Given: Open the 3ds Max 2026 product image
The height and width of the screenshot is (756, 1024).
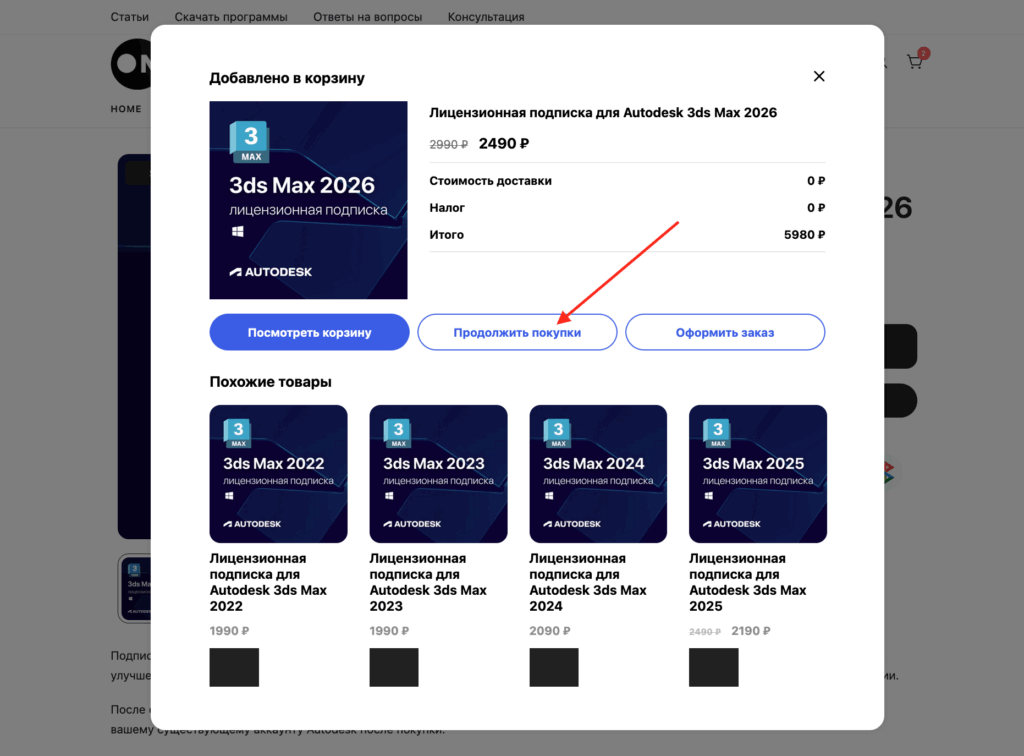Looking at the screenshot, I should click(308, 200).
